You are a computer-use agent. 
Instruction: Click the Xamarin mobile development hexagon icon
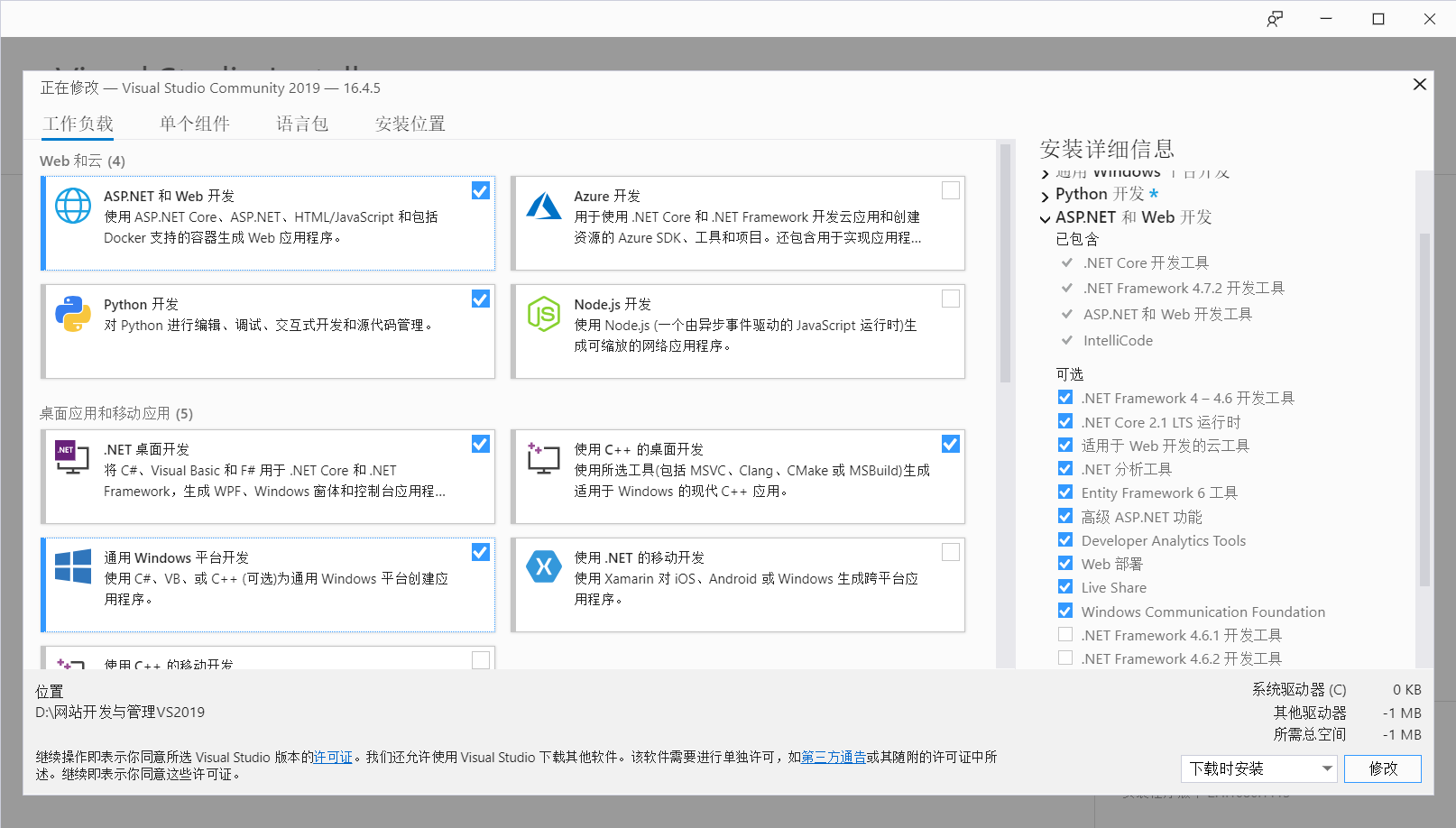click(543, 566)
